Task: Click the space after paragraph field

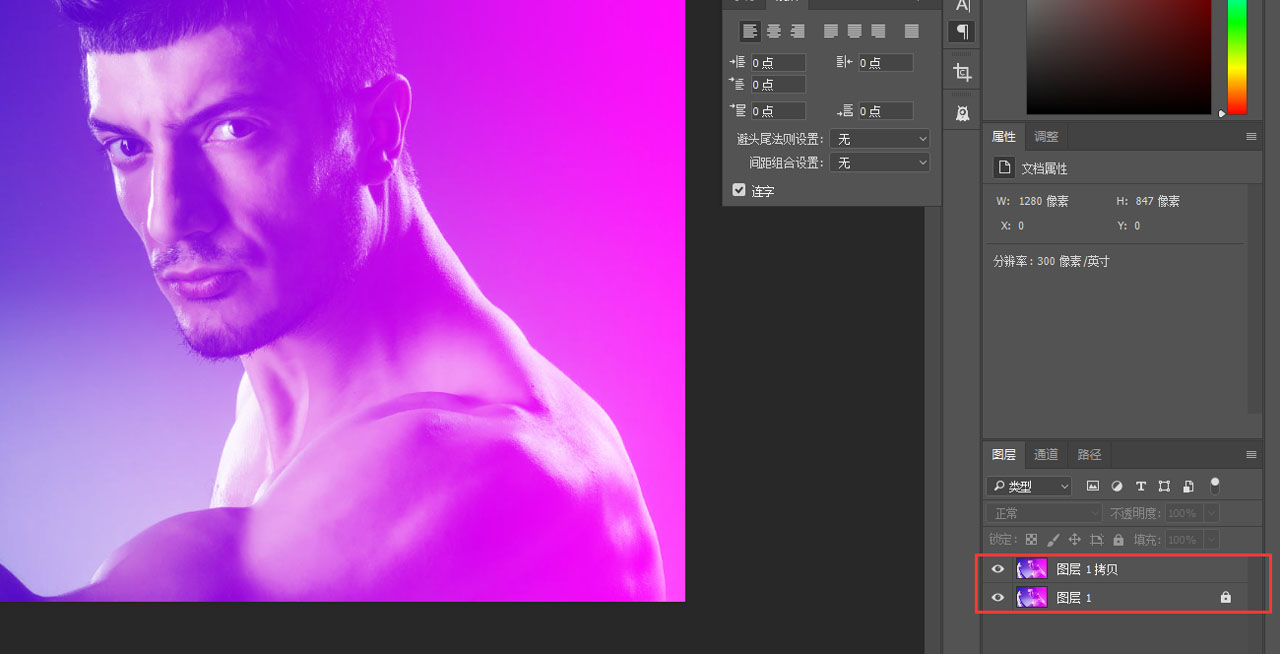Action: (x=886, y=111)
